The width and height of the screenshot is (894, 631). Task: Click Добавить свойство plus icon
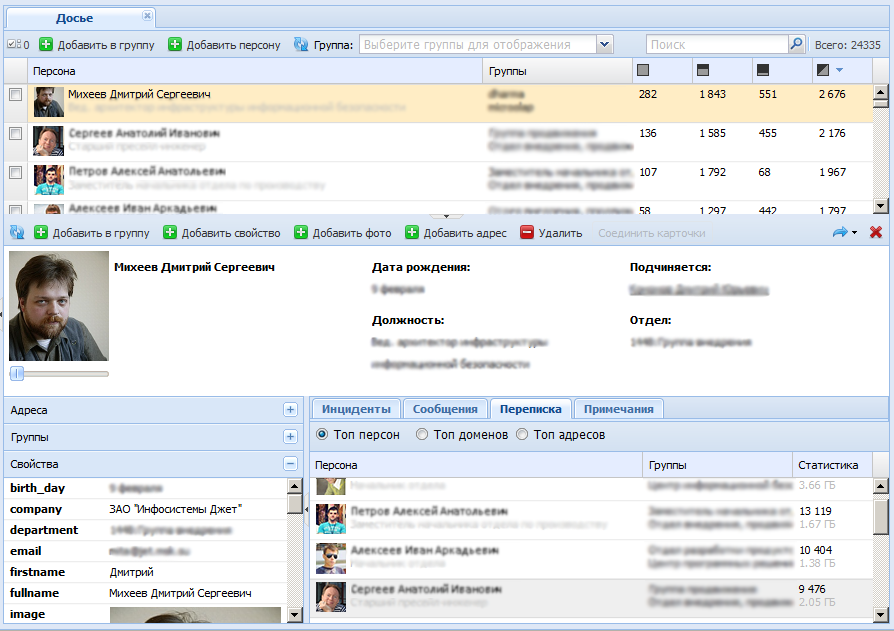coord(170,232)
